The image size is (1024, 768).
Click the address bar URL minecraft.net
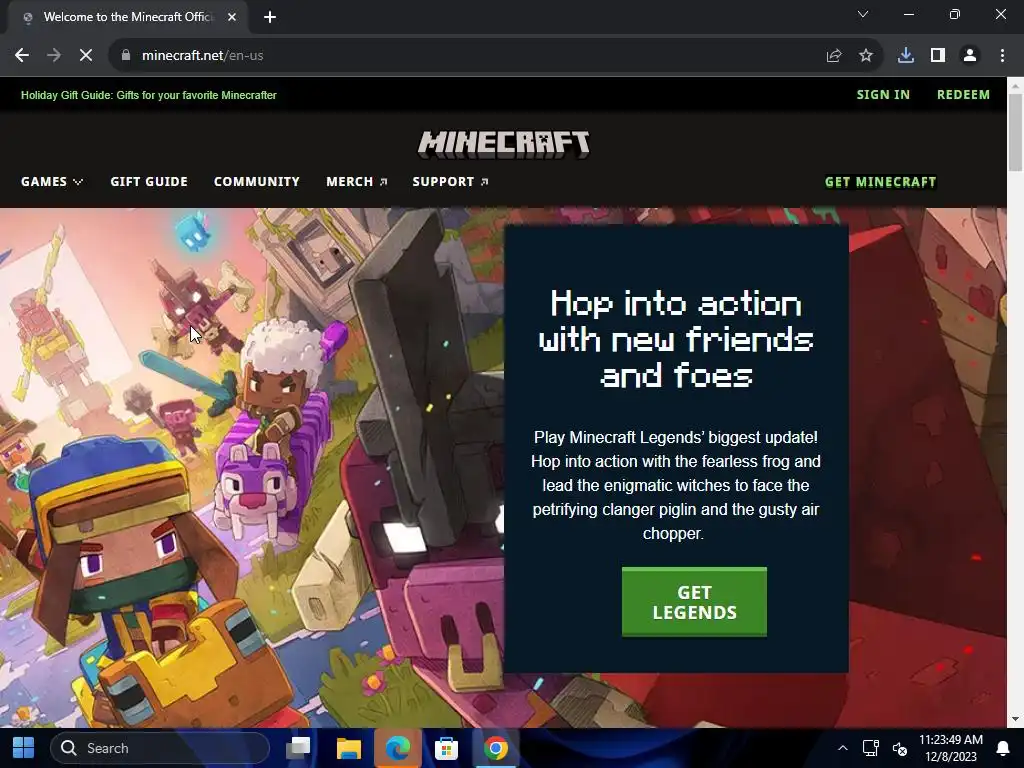(x=202, y=56)
